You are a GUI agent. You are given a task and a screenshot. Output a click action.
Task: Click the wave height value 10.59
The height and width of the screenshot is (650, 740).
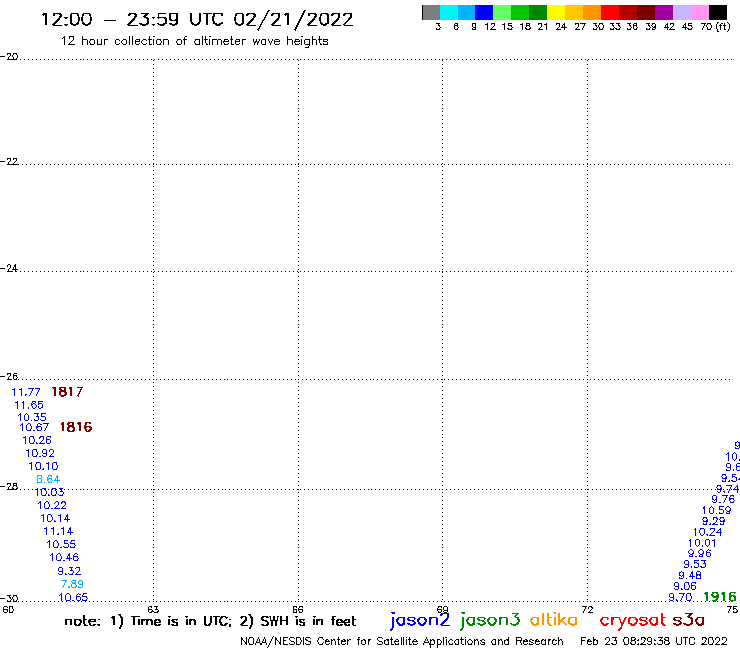click(716, 510)
